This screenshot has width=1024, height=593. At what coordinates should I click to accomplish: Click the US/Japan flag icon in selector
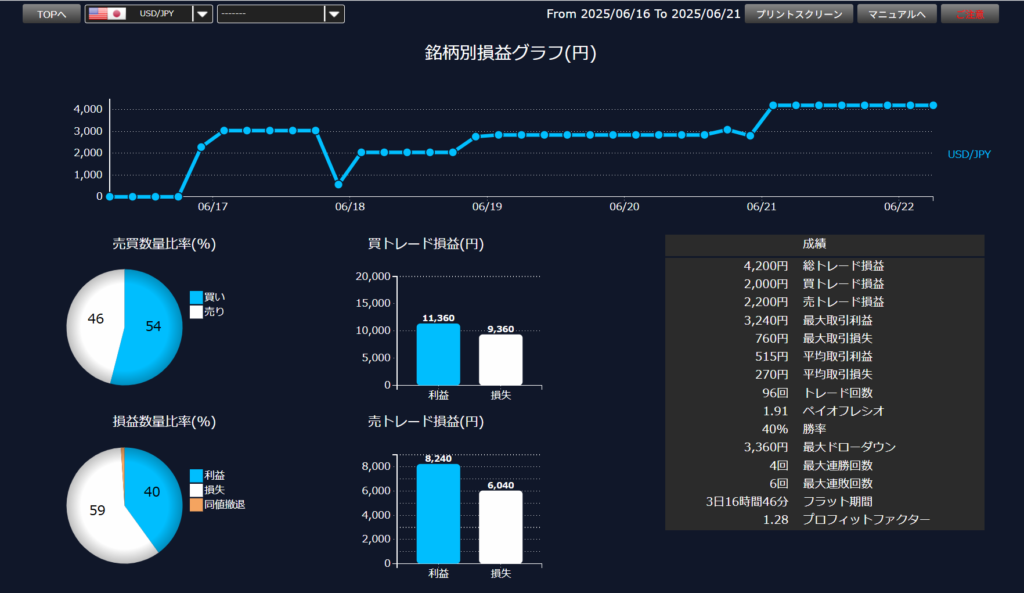pyautogui.click(x=106, y=14)
